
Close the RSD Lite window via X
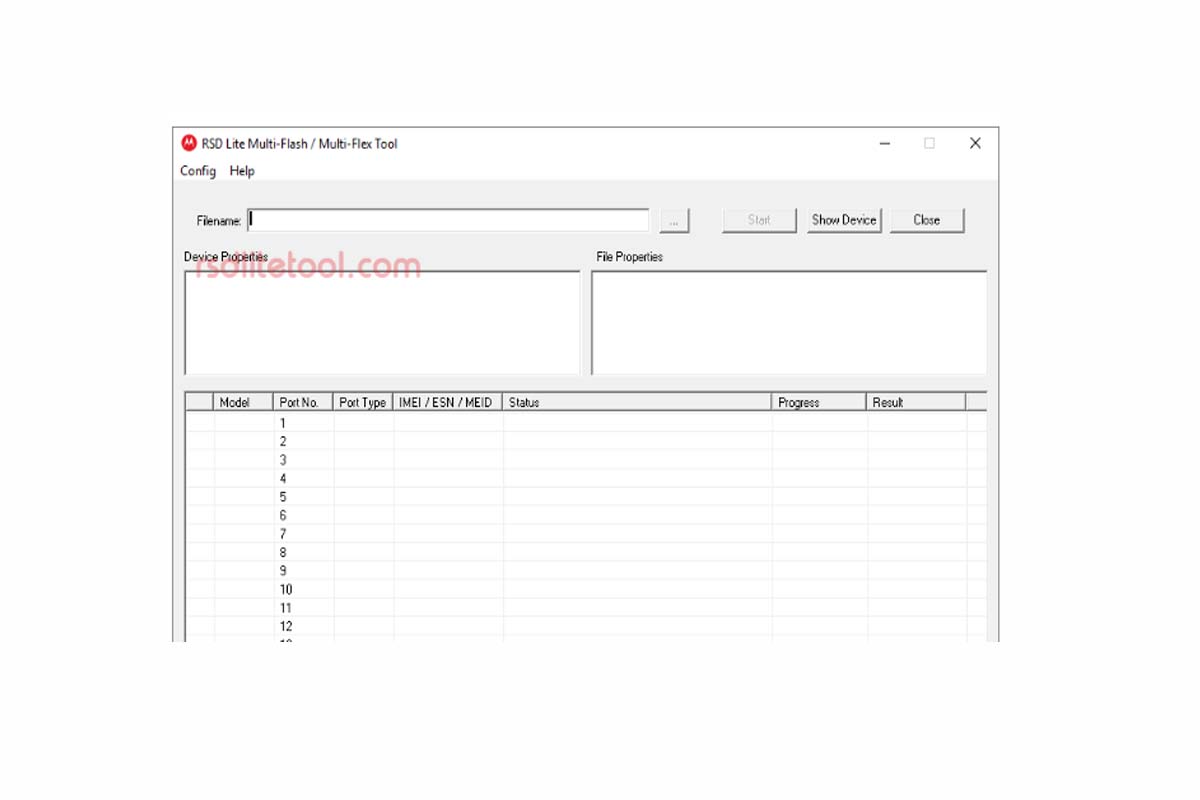(975, 143)
